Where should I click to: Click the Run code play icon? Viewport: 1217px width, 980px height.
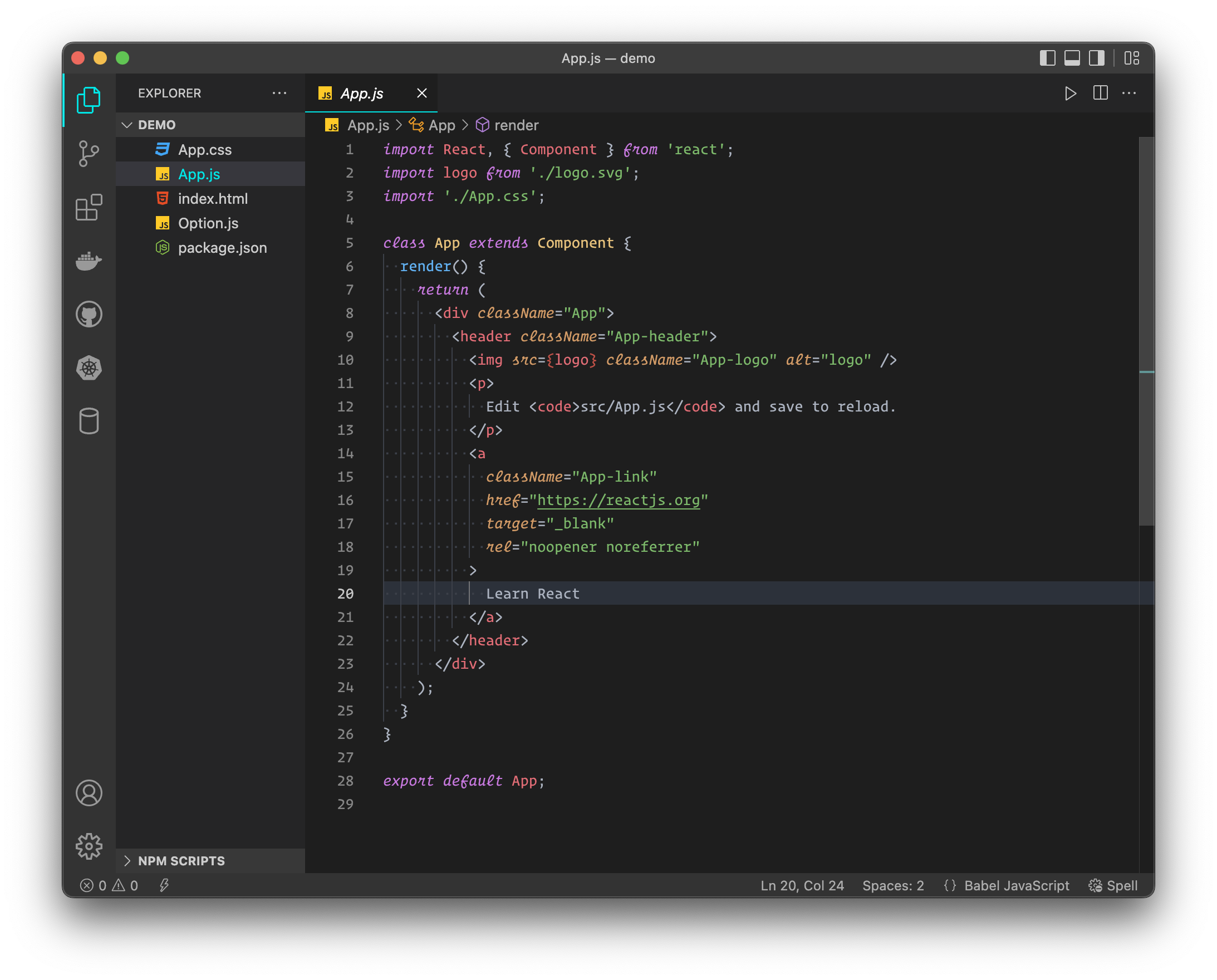click(x=1069, y=93)
